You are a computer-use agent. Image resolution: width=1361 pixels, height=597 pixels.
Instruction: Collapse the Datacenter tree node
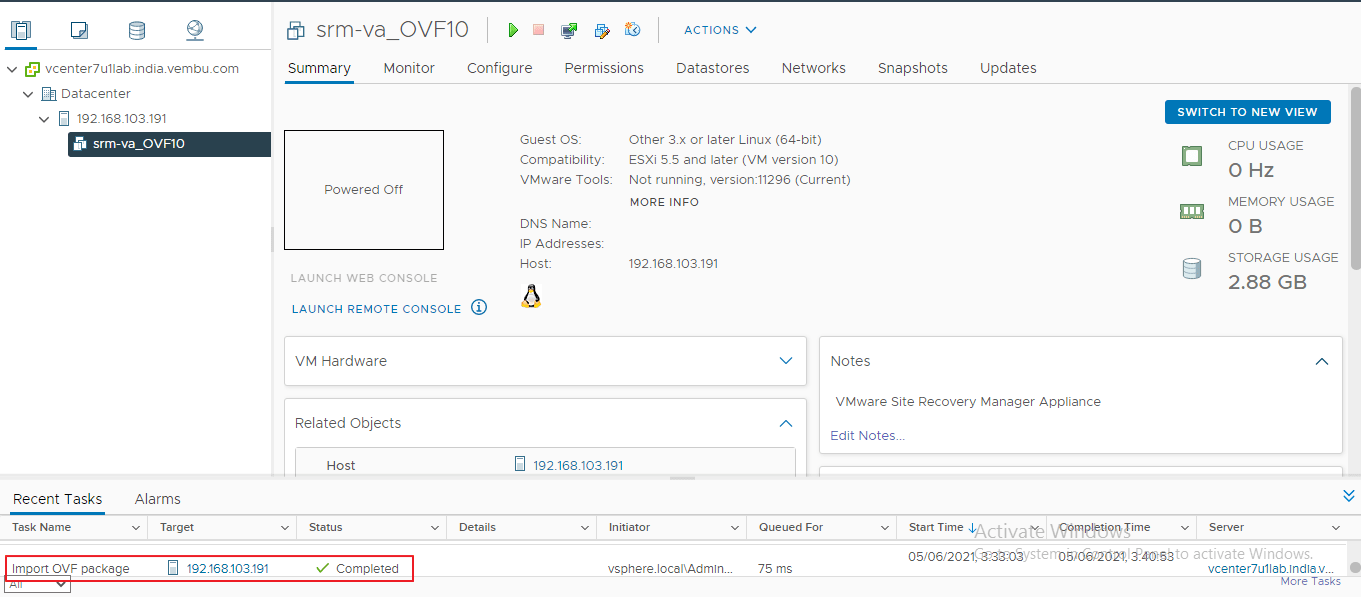28,94
